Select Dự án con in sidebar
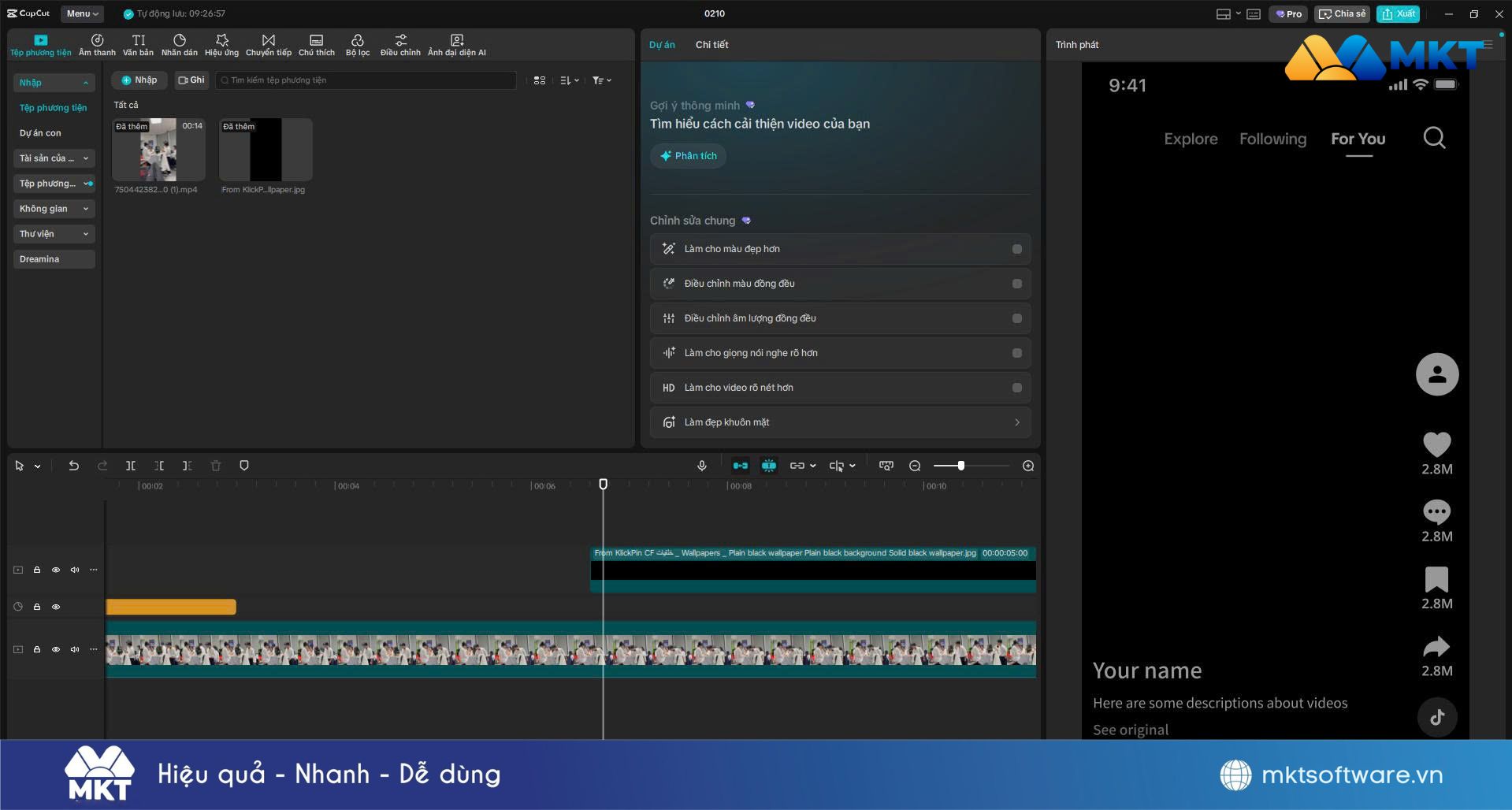 point(40,133)
